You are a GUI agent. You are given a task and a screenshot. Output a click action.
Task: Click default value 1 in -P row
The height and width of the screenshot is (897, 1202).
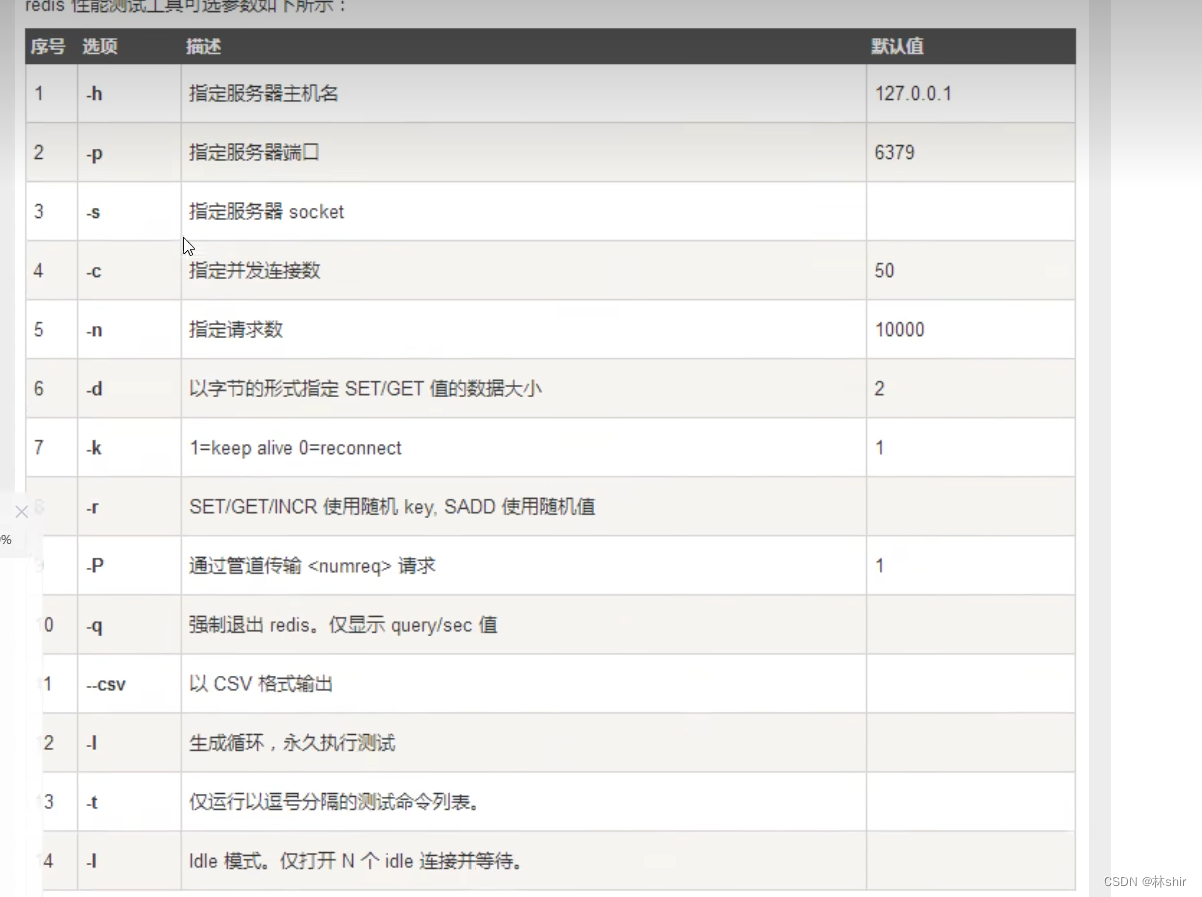tap(879, 566)
